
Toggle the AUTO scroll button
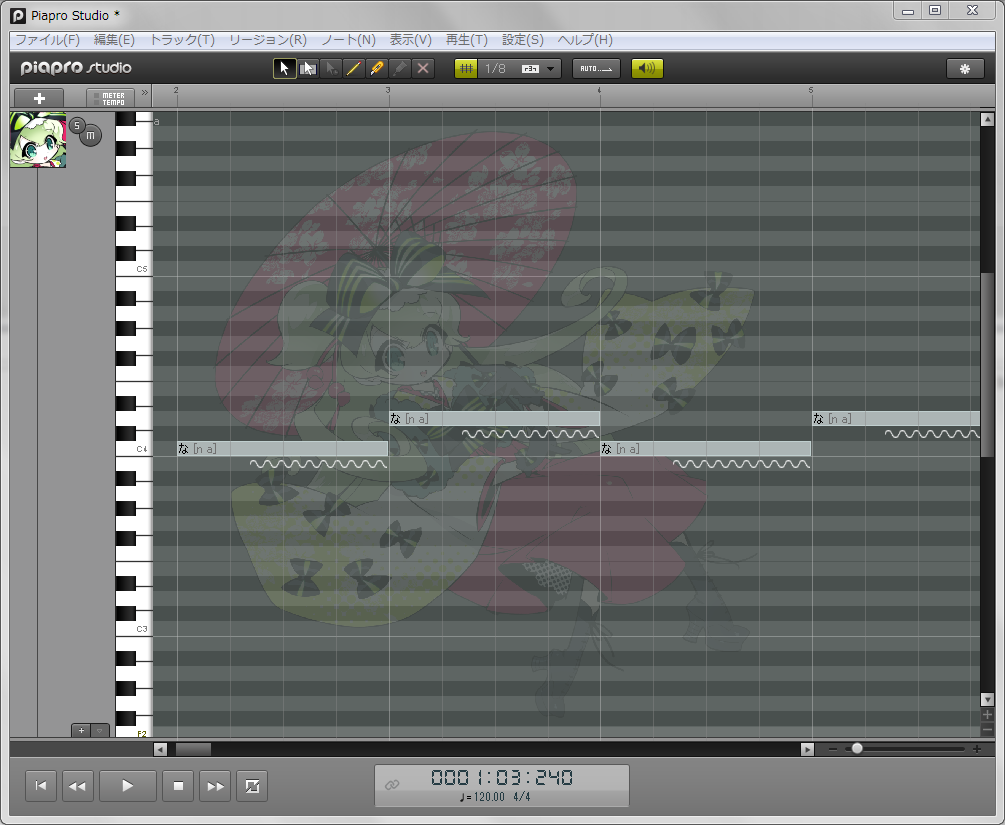pos(596,69)
